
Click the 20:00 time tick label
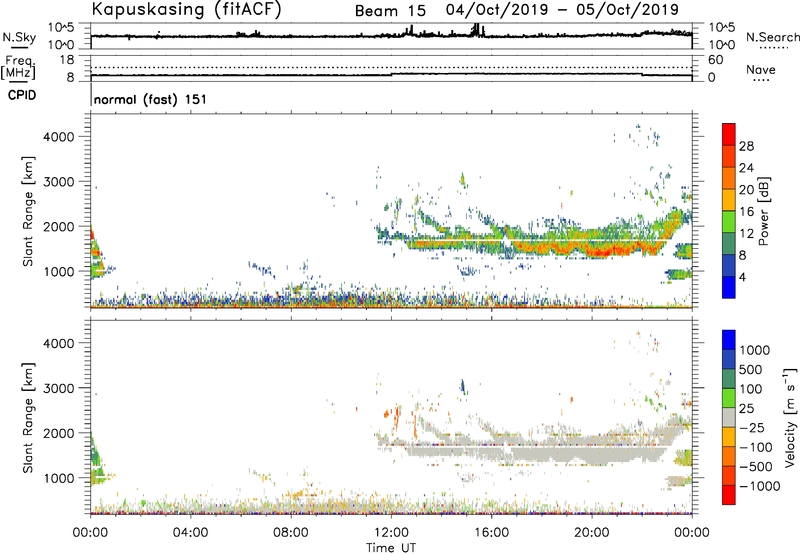coord(592,533)
